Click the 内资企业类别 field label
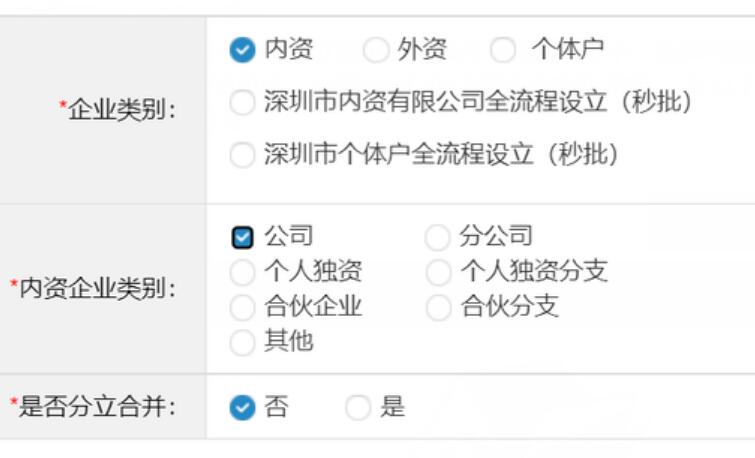Screen dimensions: 755x458 click(x=96, y=289)
